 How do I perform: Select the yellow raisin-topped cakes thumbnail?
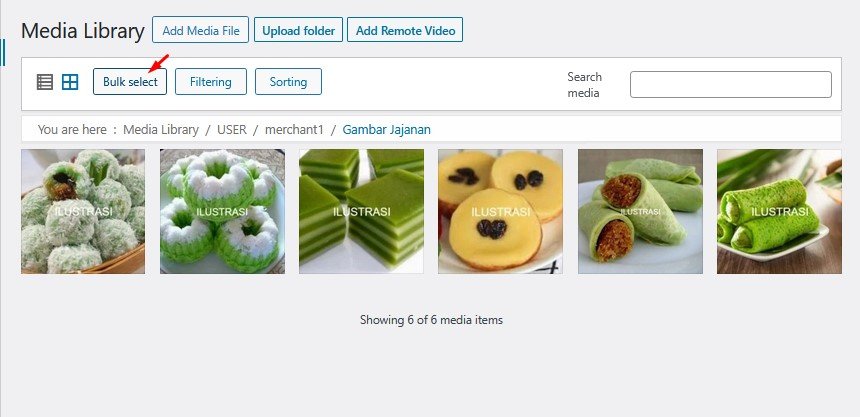coord(500,211)
